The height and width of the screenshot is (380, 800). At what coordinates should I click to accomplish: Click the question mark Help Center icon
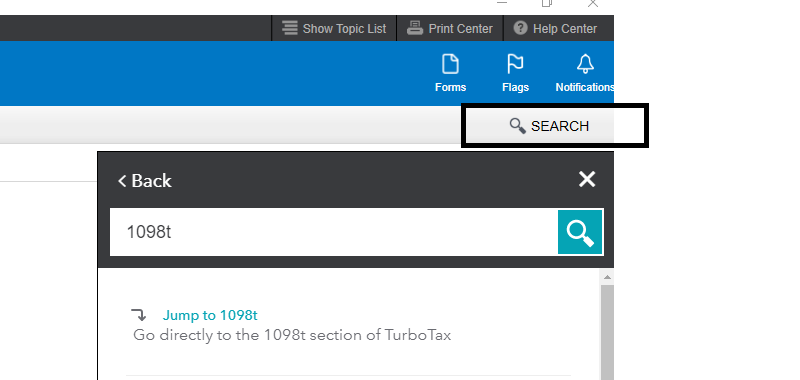[x=520, y=28]
